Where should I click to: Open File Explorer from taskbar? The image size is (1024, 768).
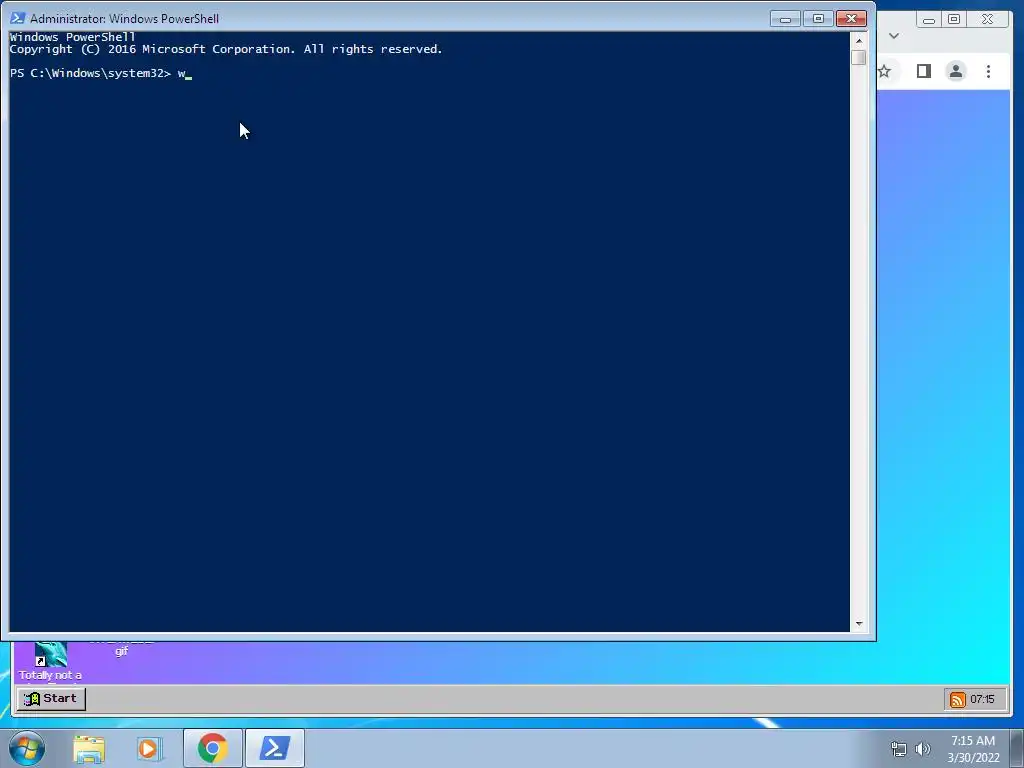89,748
